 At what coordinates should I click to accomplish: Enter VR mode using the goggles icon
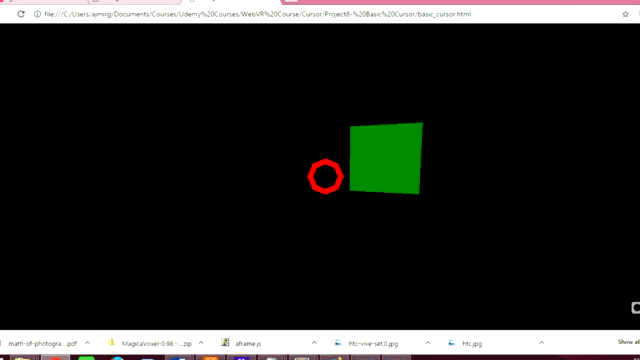click(x=636, y=308)
